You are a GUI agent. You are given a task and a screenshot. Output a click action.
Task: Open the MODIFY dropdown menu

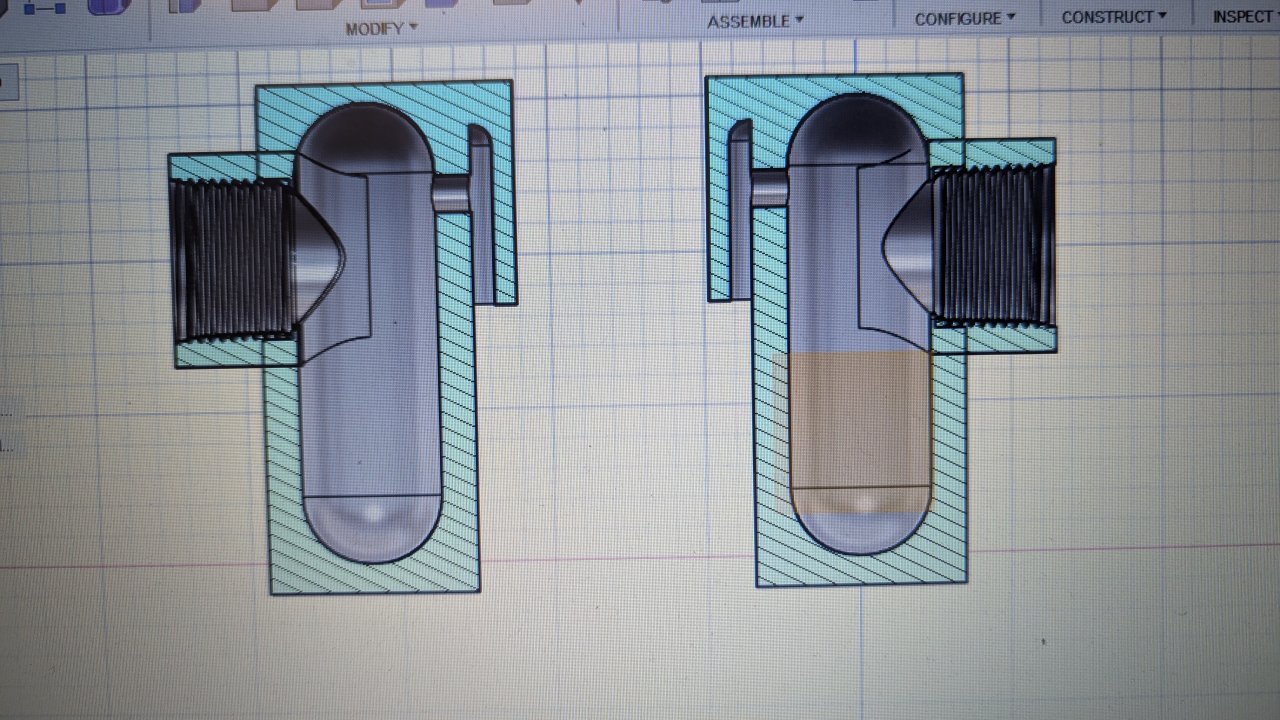(x=381, y=28)
